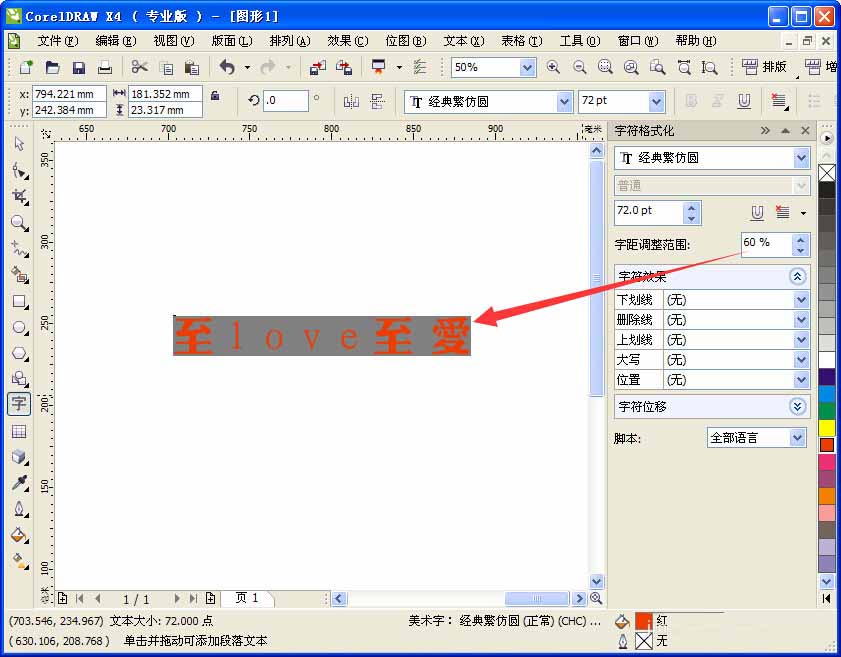Collapse the 字符效果 section
Screen dimensions: 841x657
798,276
